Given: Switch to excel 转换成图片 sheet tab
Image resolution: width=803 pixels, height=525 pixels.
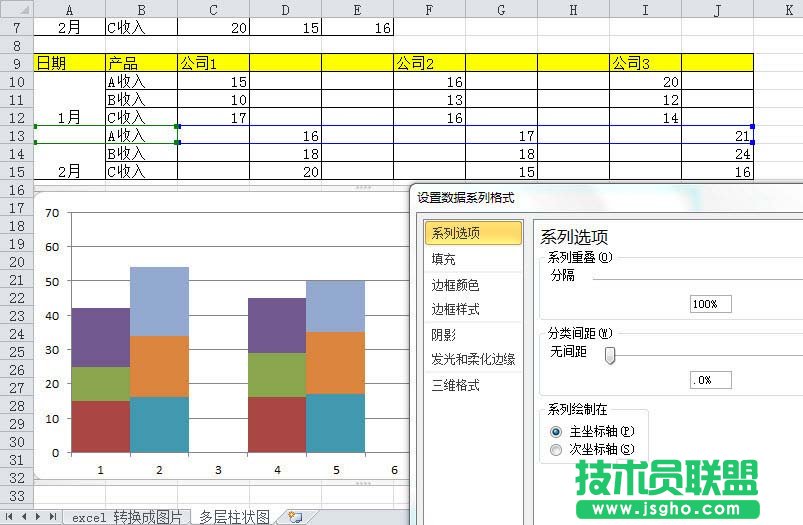Looking at the screenshot, I should coord(126,517).
